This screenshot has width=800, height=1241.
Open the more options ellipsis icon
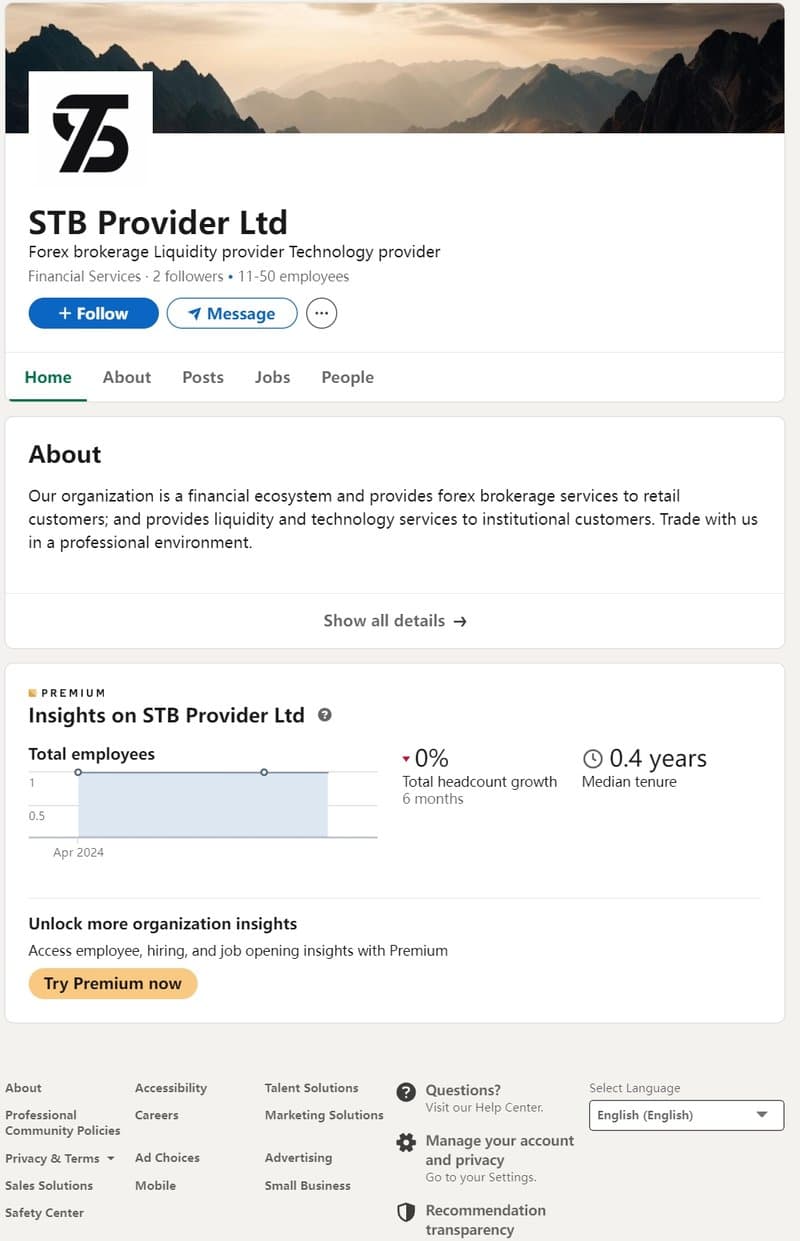(x=321, y=313)
